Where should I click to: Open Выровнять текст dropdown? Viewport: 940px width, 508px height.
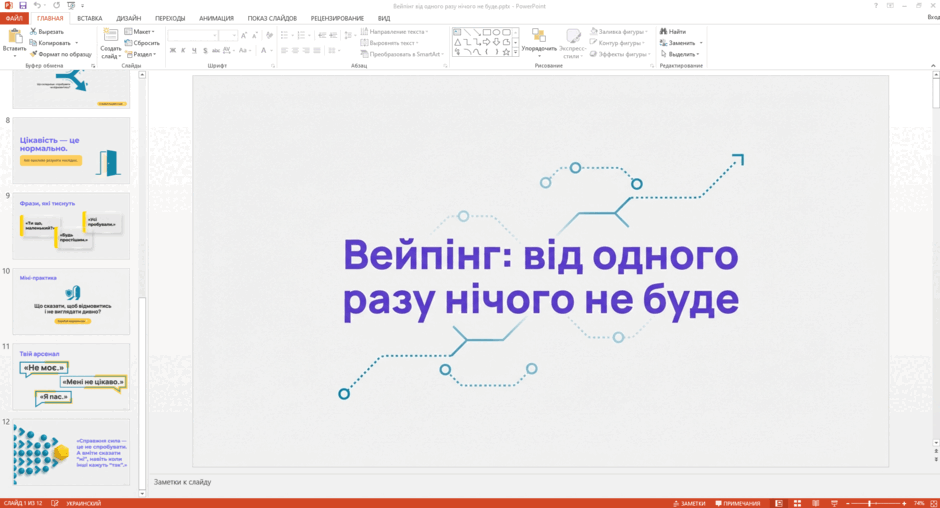pos(390,43)
